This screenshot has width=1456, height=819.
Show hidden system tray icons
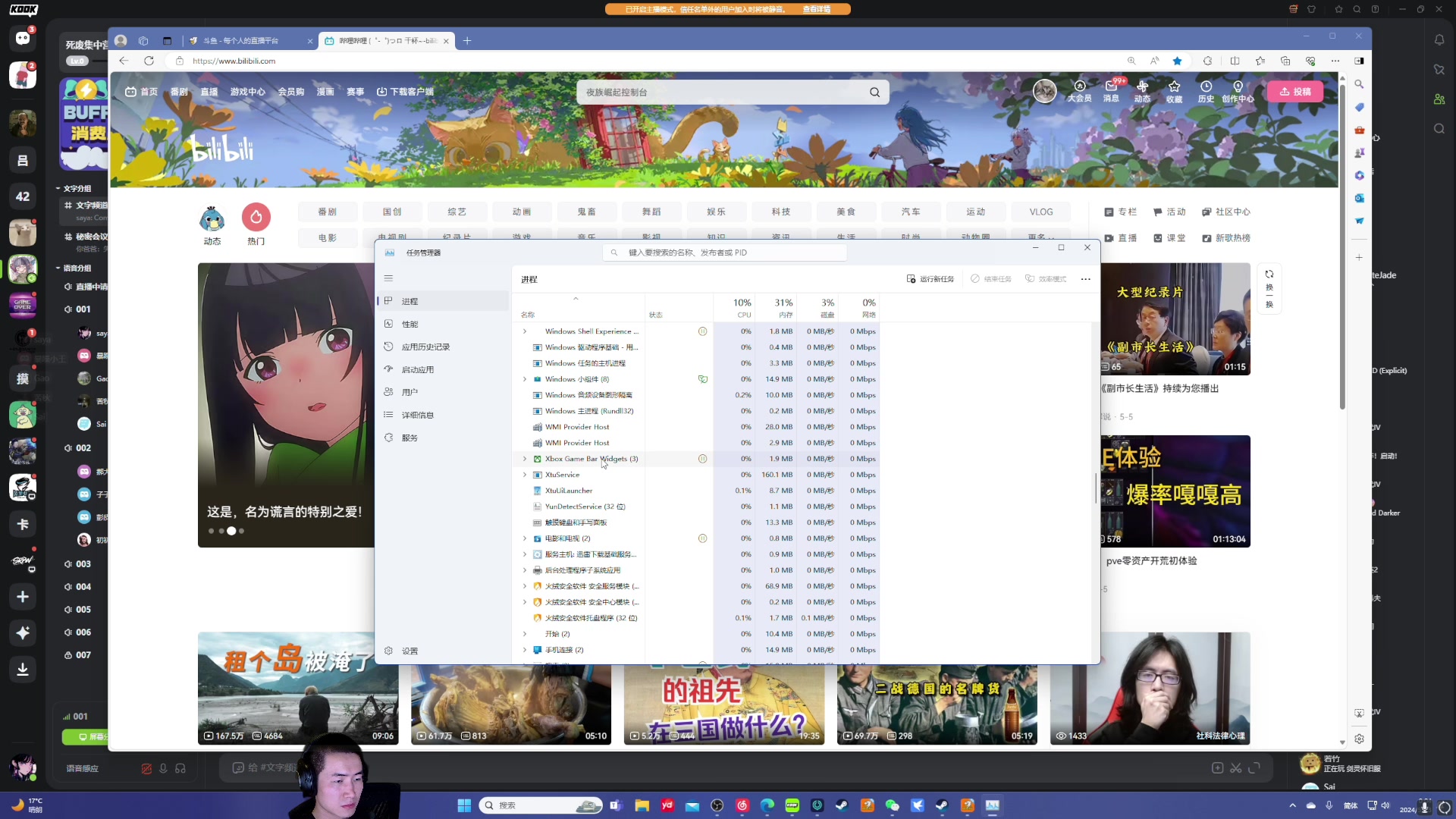1292,805
